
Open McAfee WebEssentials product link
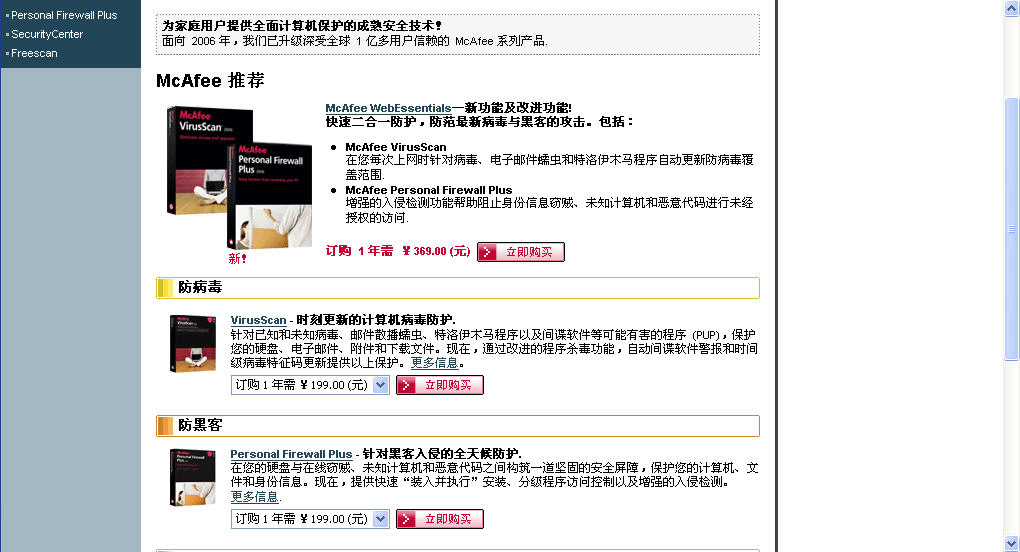point(388,108)
